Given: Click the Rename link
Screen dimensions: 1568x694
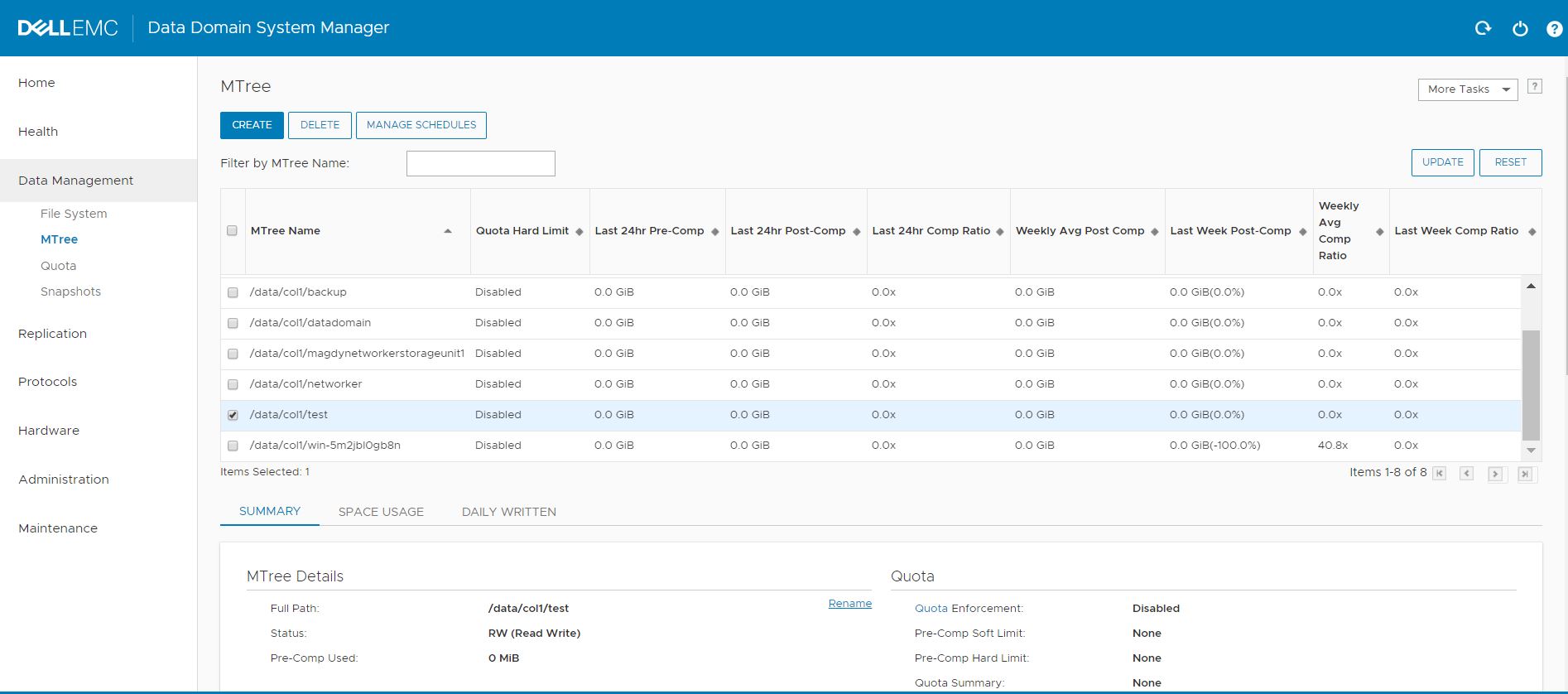Looking at the screenshot, I should pyautogui.click(x=849, y=604).
